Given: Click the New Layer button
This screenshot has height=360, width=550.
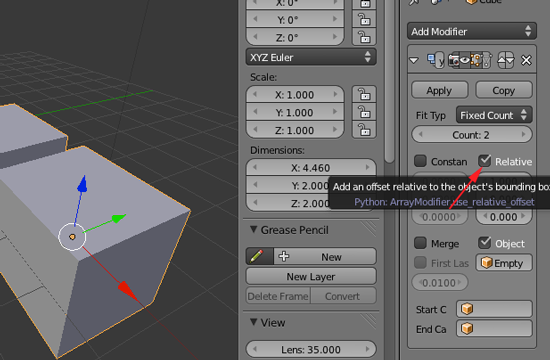Looking at the screenshot, I should [311, 276].
